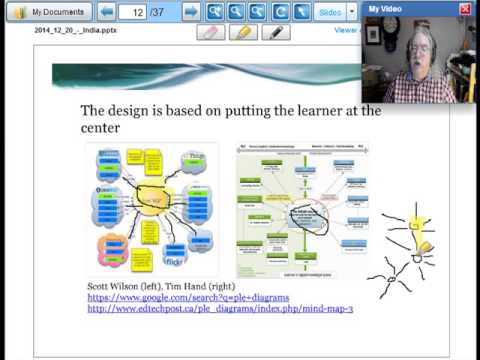Click the Tim Hand diagram image
480x360 pixels.
click(x=302, y=211)
